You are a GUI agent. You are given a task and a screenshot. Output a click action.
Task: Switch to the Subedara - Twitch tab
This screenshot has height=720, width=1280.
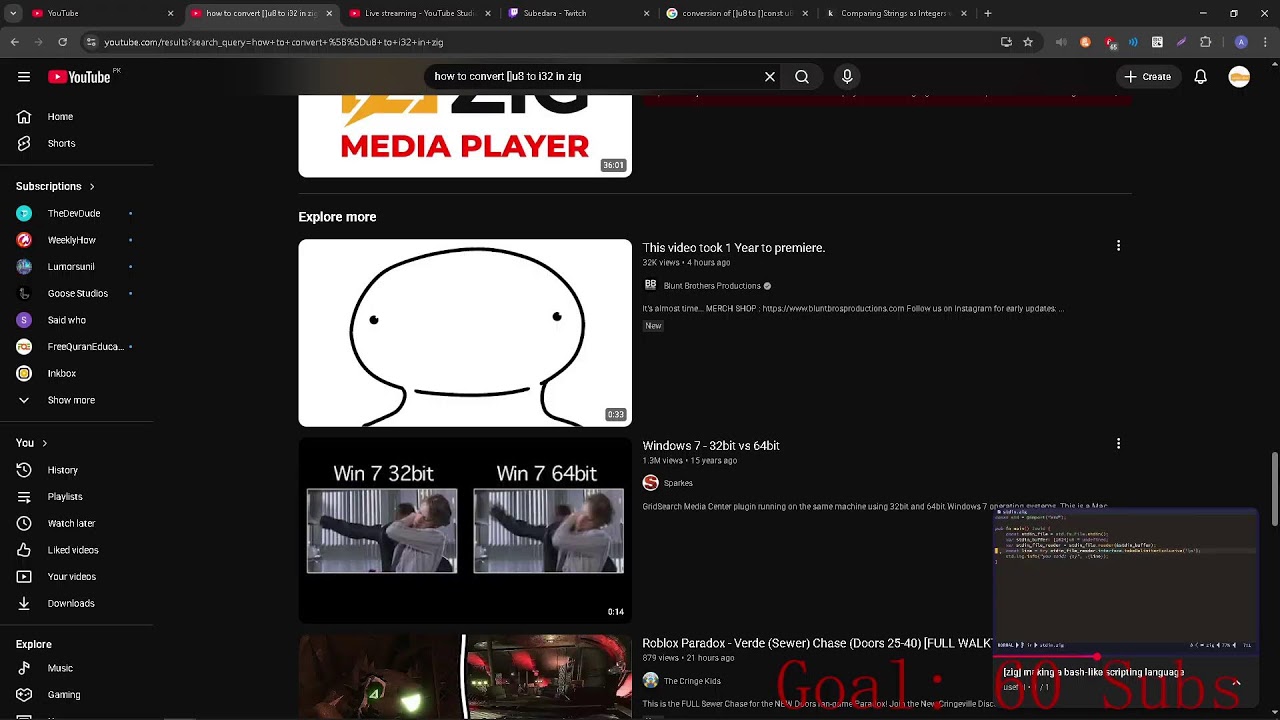579,13
